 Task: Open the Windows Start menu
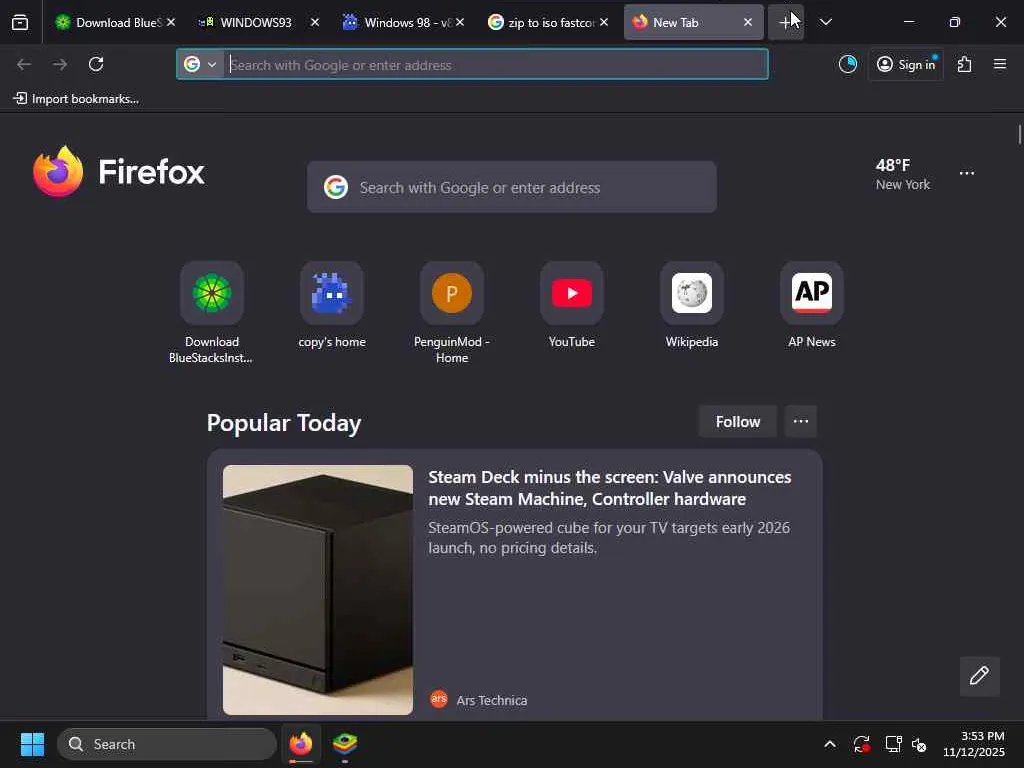point(32,744)
